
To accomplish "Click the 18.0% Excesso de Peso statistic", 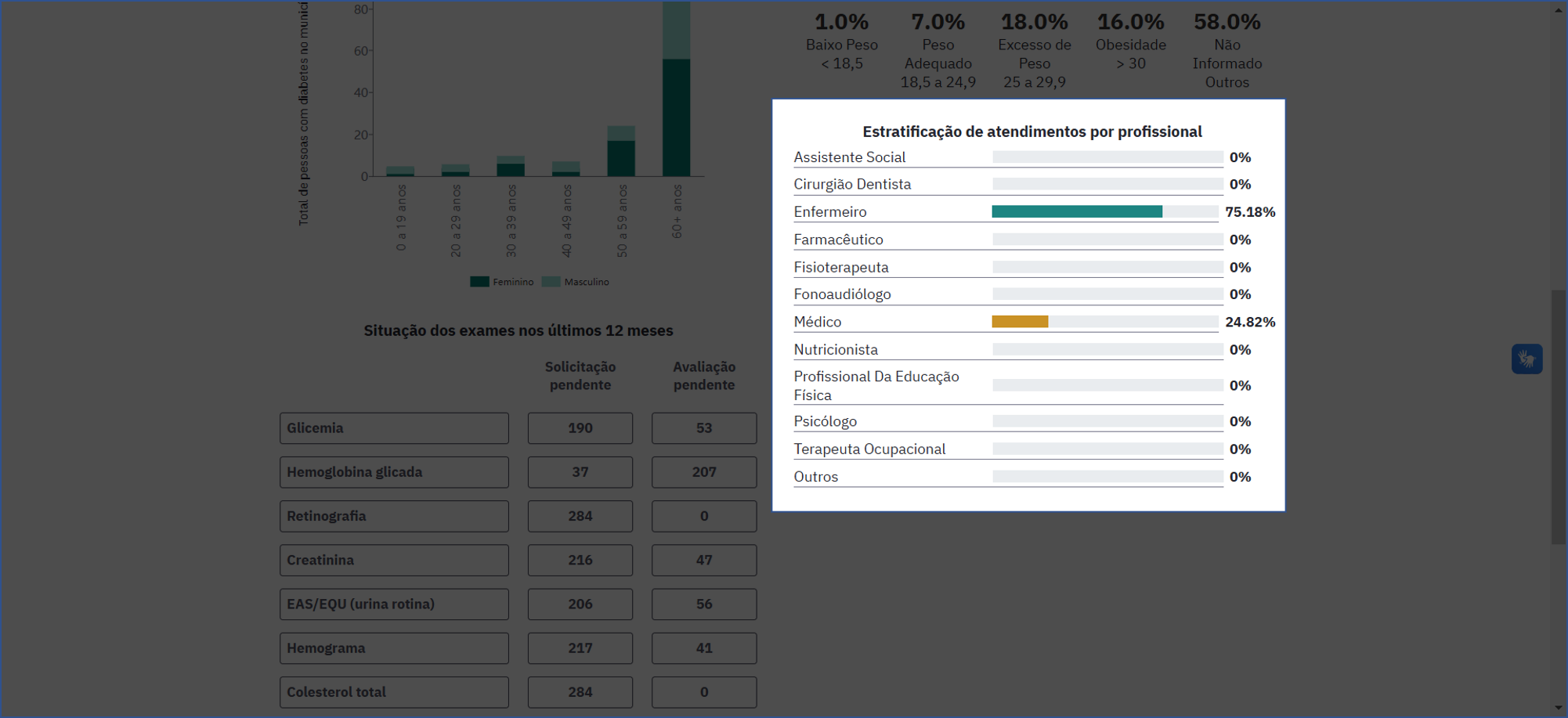I will click(1035, 51).
